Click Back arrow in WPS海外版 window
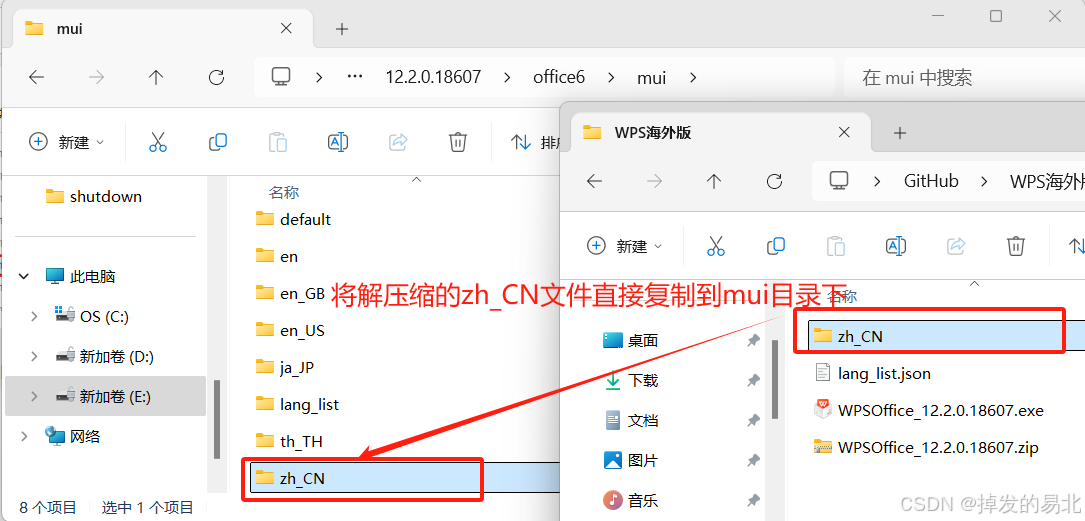This screenshot has height=521, width=1085. coord(594,181)
